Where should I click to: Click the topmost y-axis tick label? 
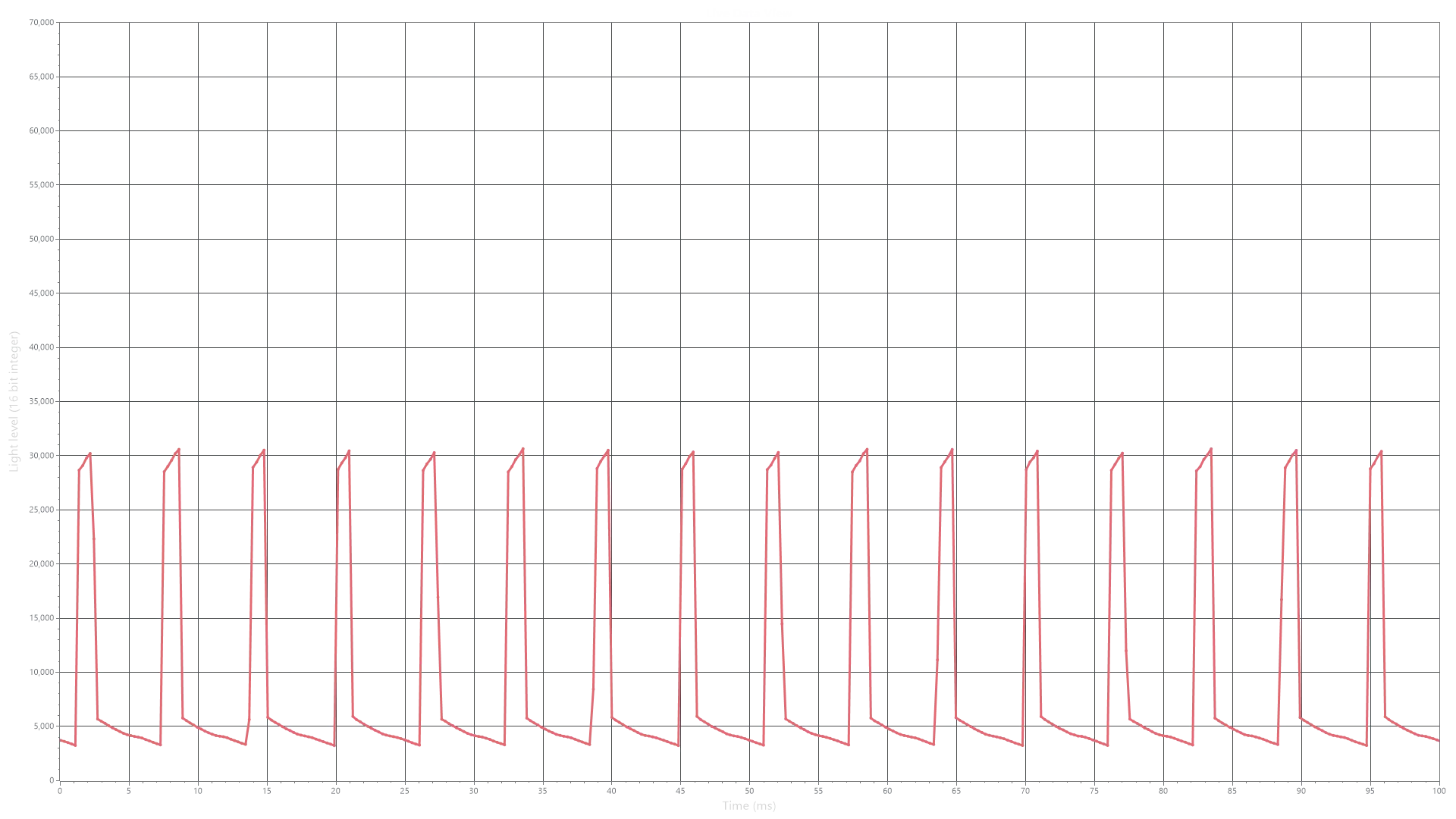coord(39,24)
